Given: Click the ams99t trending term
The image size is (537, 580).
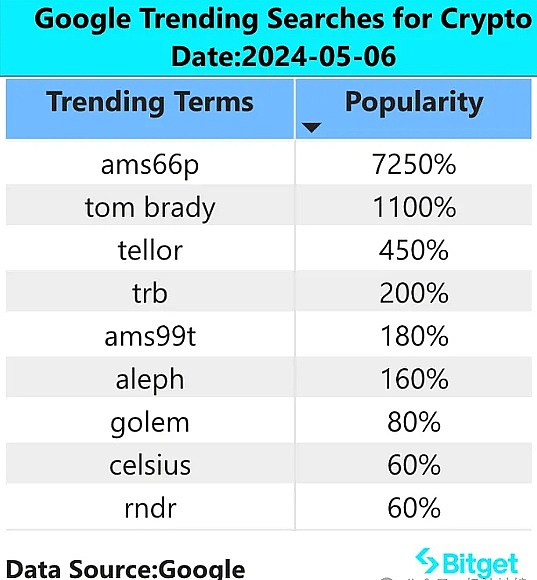Looking at the screenshot, I should click(150, 336).
